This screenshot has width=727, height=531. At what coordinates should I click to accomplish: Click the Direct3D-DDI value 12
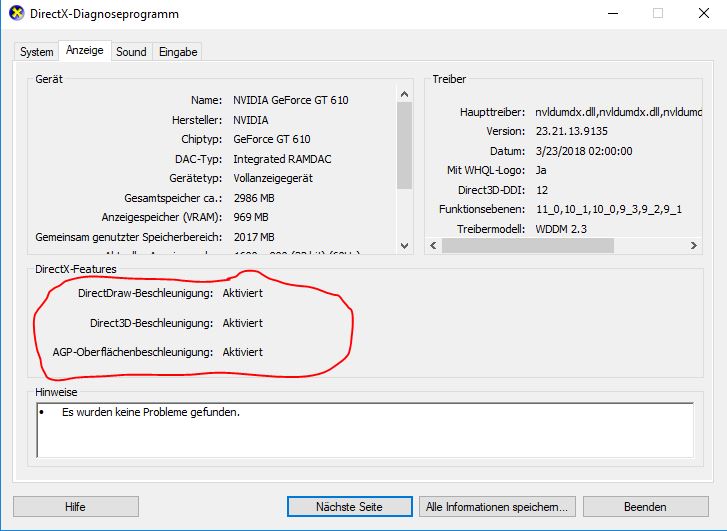pos(542,190)
